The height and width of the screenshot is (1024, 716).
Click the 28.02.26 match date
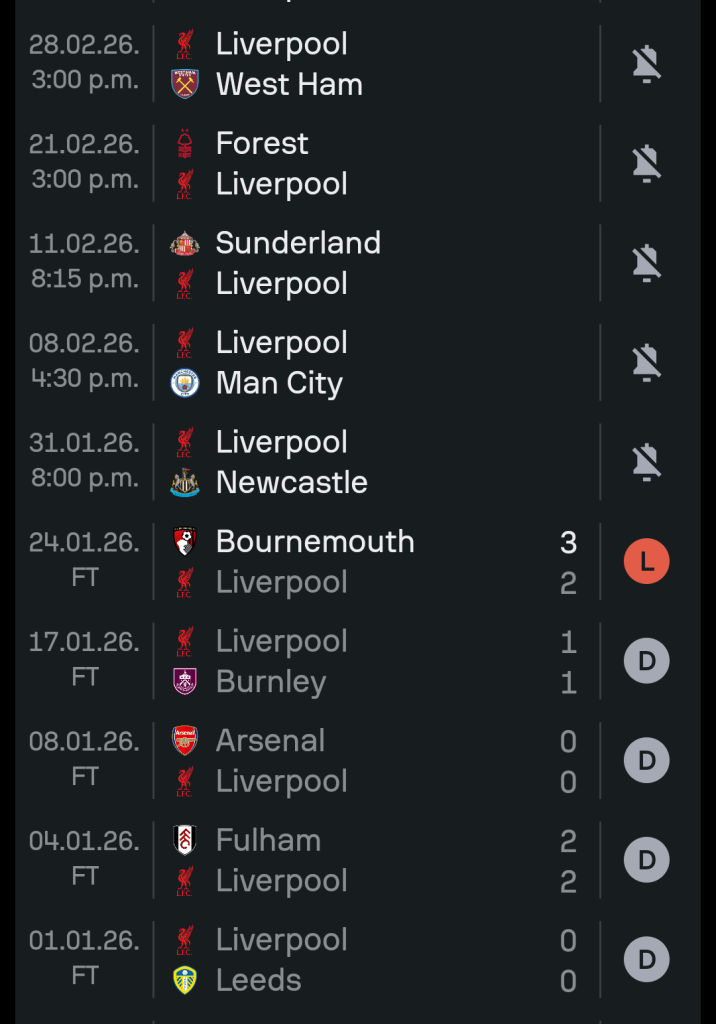(84, 44)
